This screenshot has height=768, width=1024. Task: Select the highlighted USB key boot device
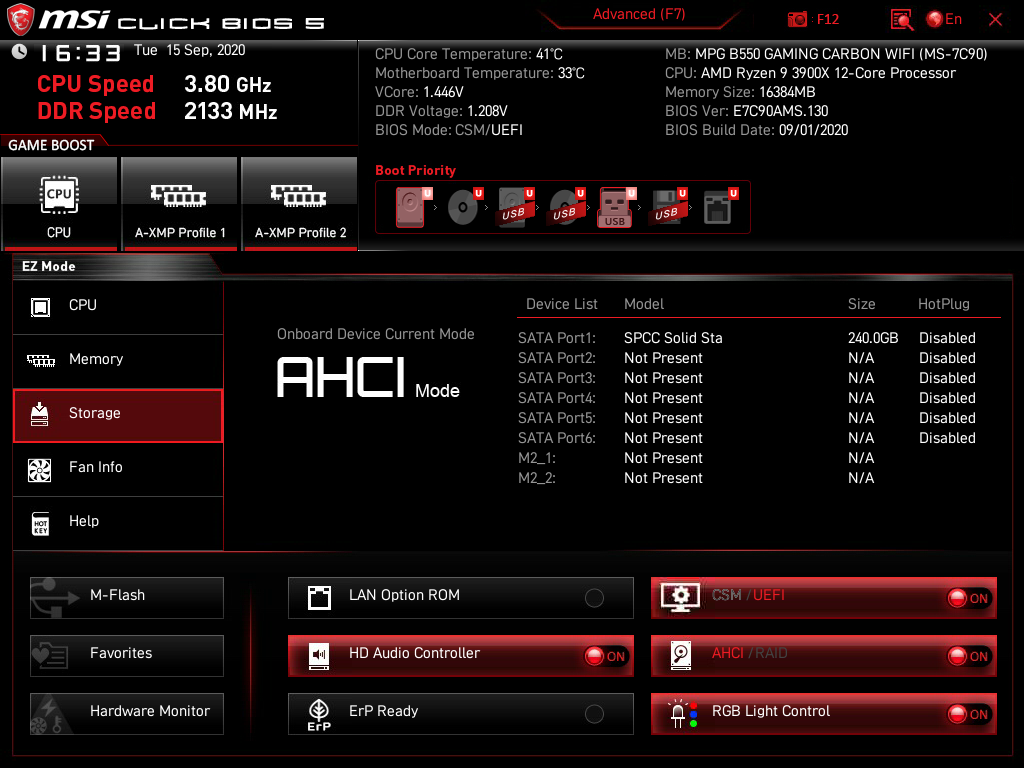pyautogui.click(x=616, y=208)
